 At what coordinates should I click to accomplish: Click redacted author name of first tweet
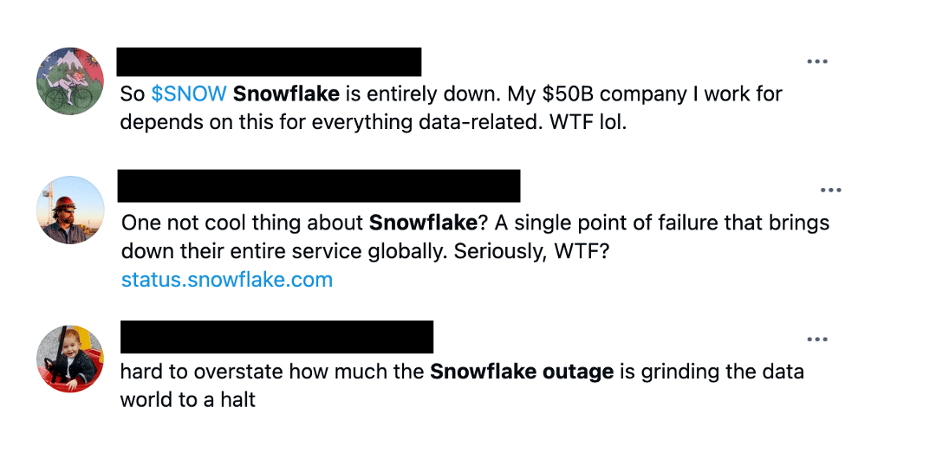point(269,62)
